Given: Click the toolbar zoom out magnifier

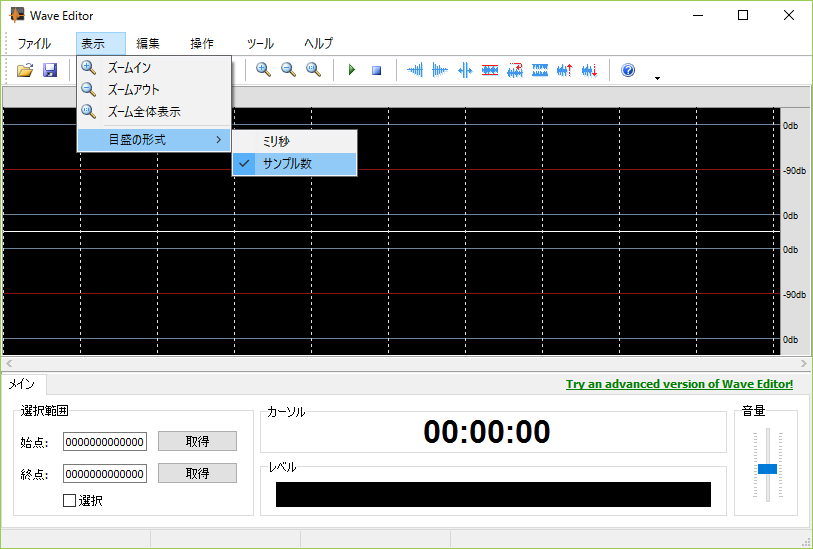Looking at the screenshot, I should (288, 69).
